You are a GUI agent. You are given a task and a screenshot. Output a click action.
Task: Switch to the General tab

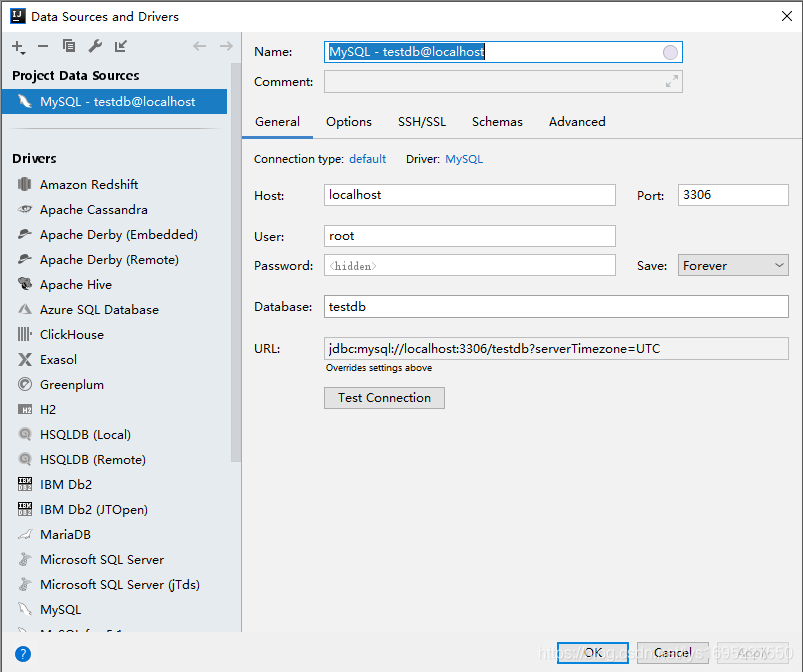(278, 122)
